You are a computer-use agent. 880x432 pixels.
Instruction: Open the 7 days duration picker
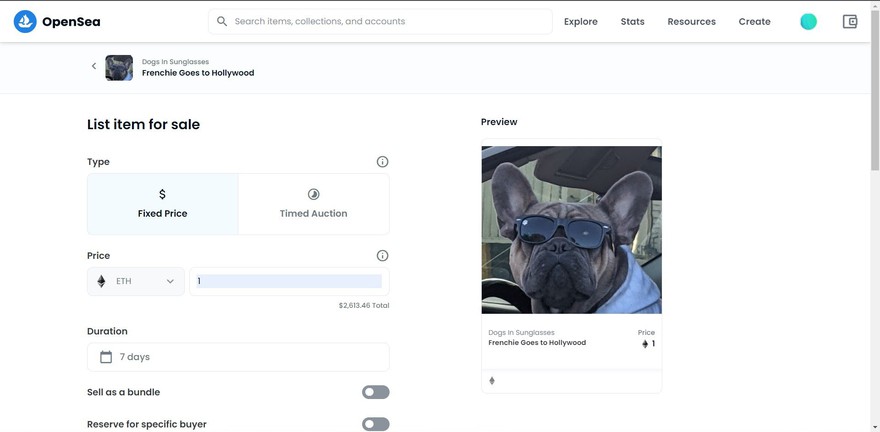(x=238, y=357)
